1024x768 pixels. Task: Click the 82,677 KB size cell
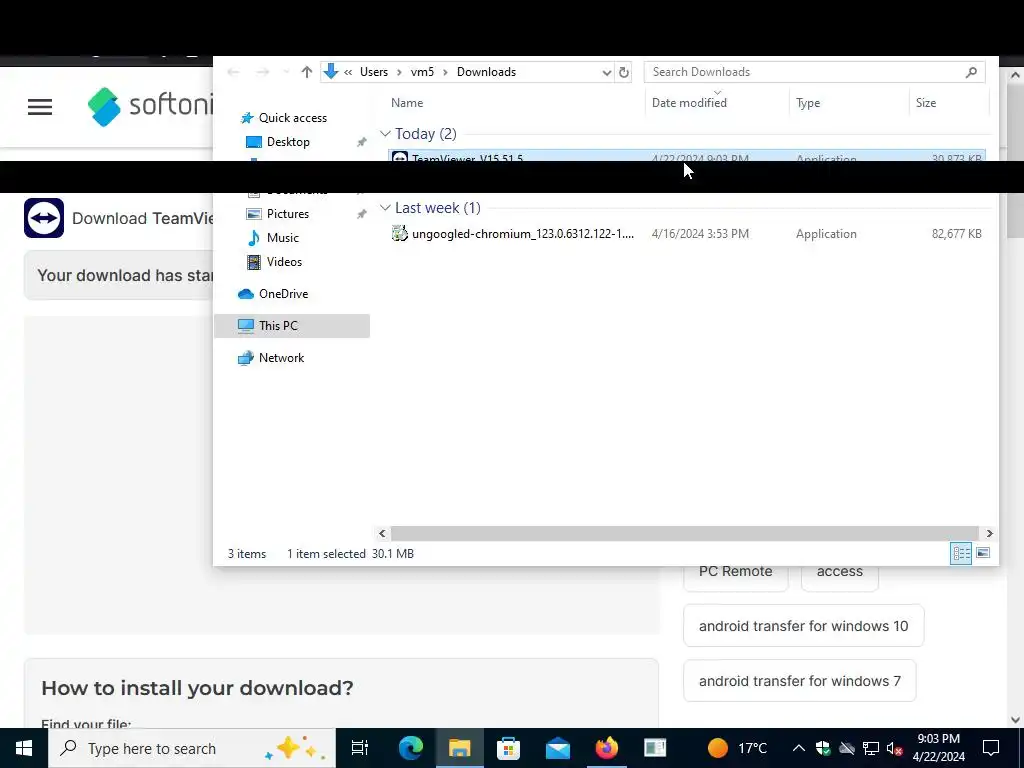click(956, 234)
